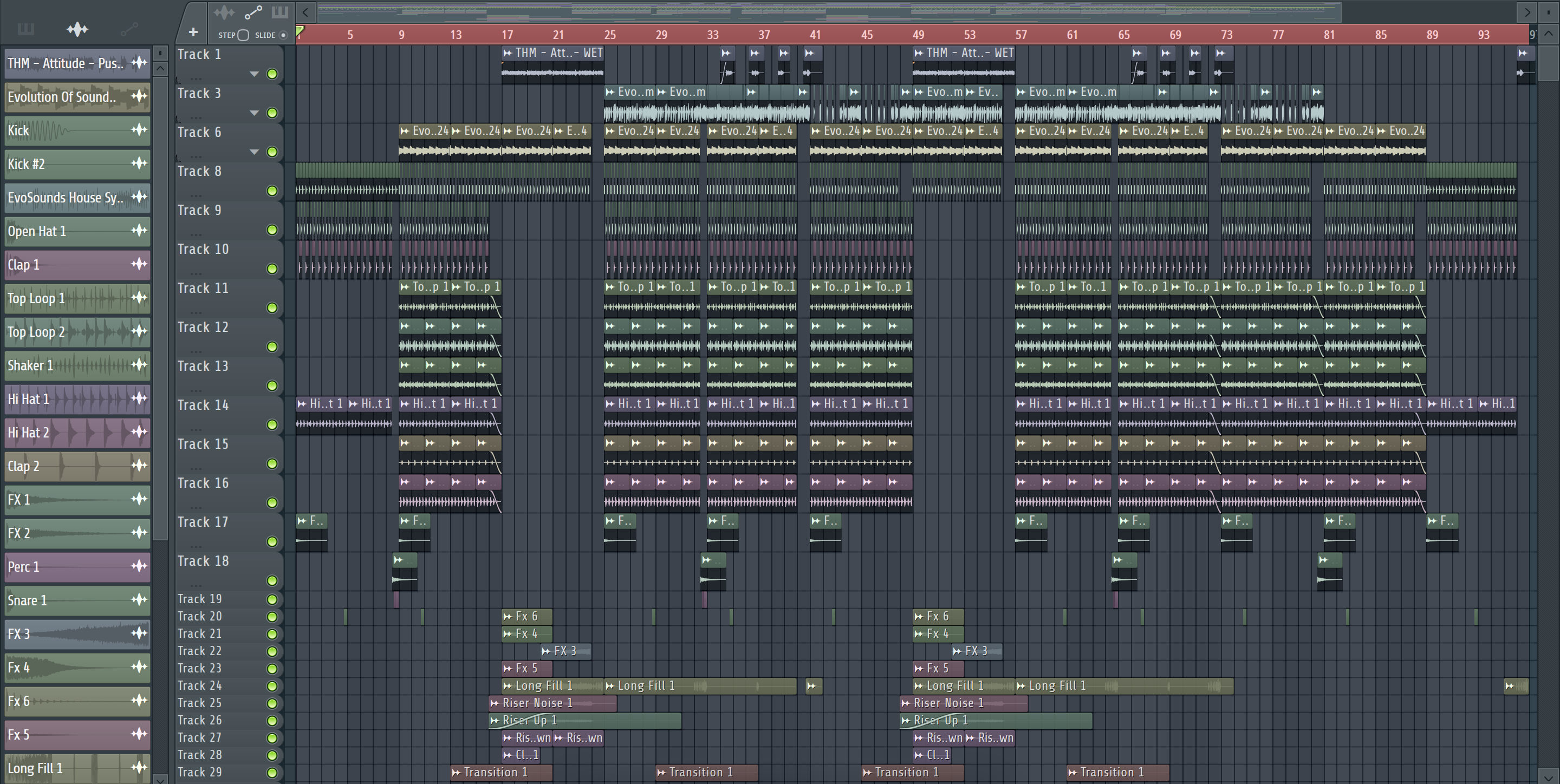Open clip menu of first Transition 1 clip
The image size is (1560, 784).
456,773
